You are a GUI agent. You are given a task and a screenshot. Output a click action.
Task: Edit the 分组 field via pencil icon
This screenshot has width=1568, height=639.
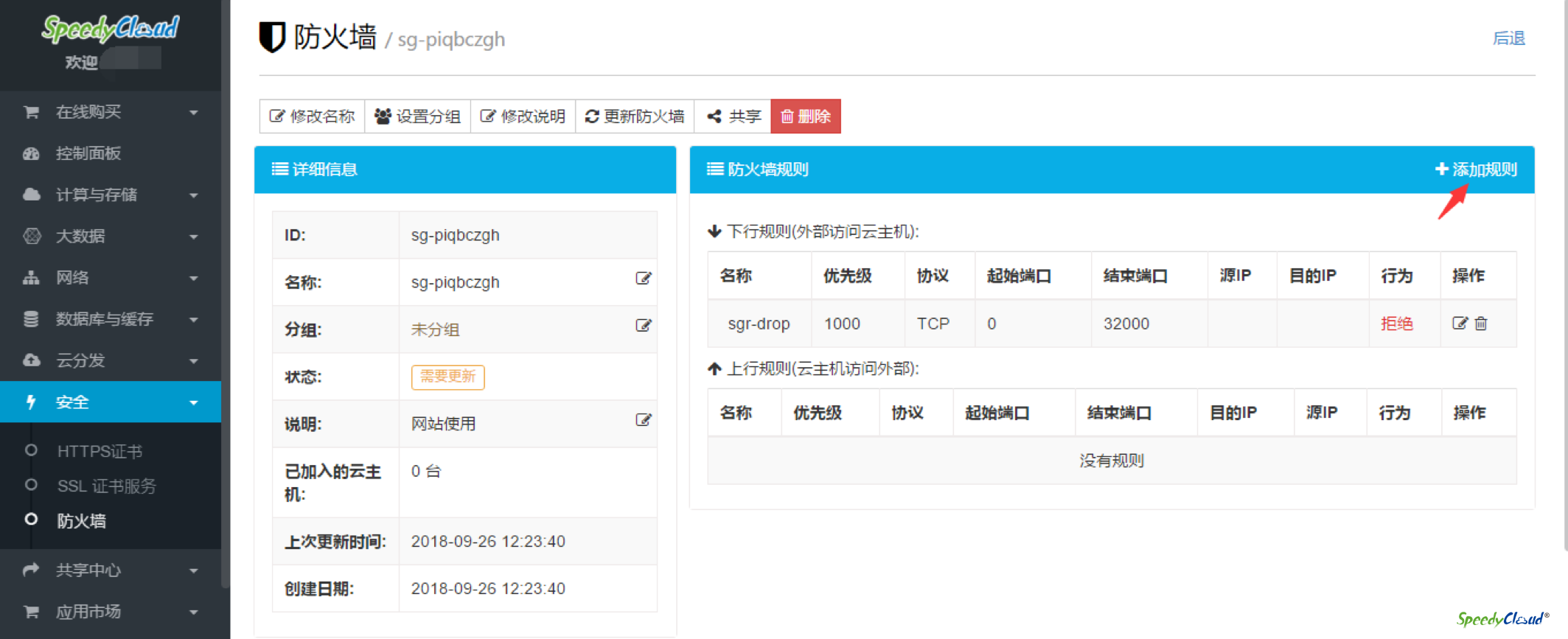(x=643, y=325)
